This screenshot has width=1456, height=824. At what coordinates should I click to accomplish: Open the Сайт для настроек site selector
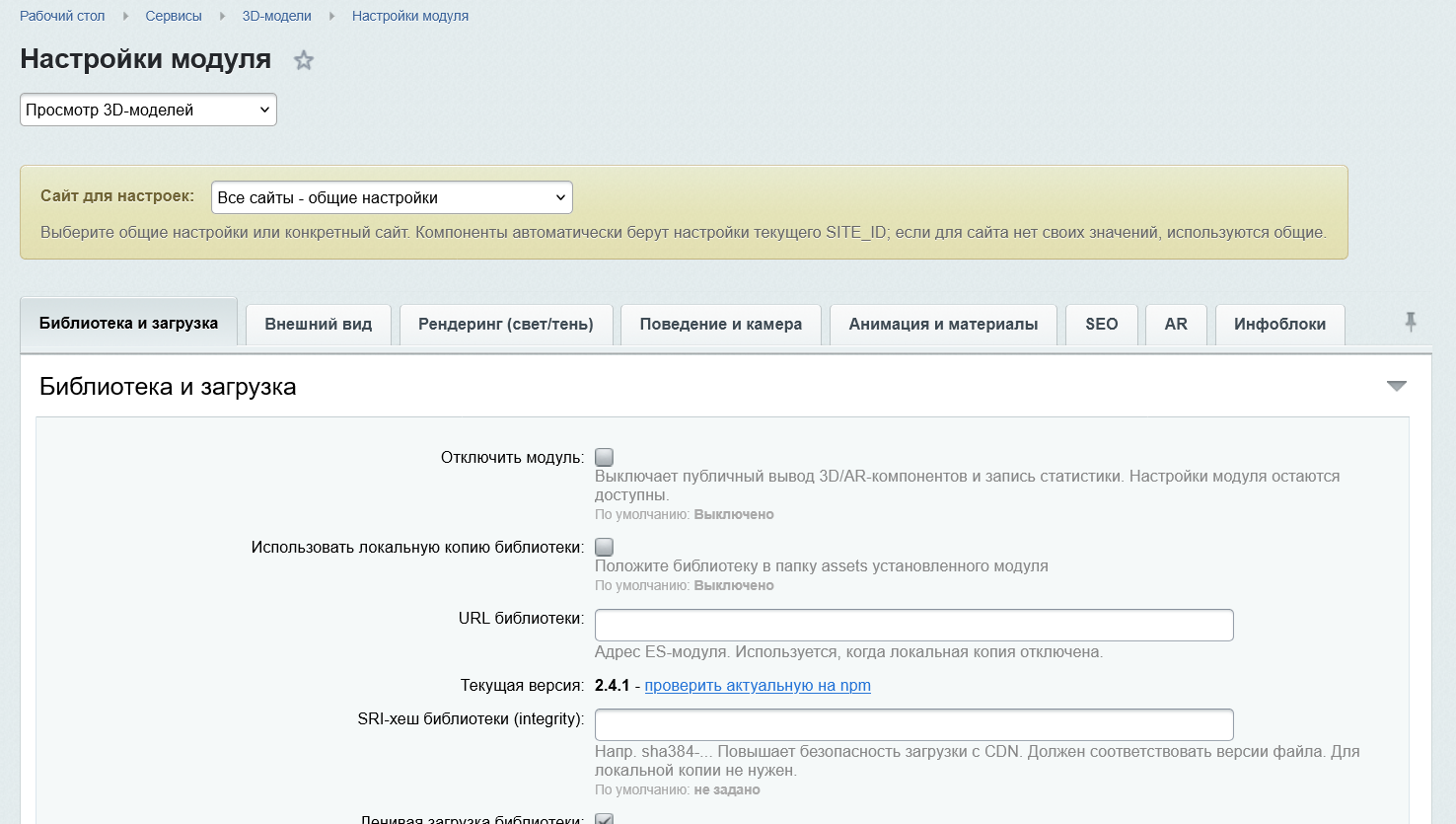point(392,197)
